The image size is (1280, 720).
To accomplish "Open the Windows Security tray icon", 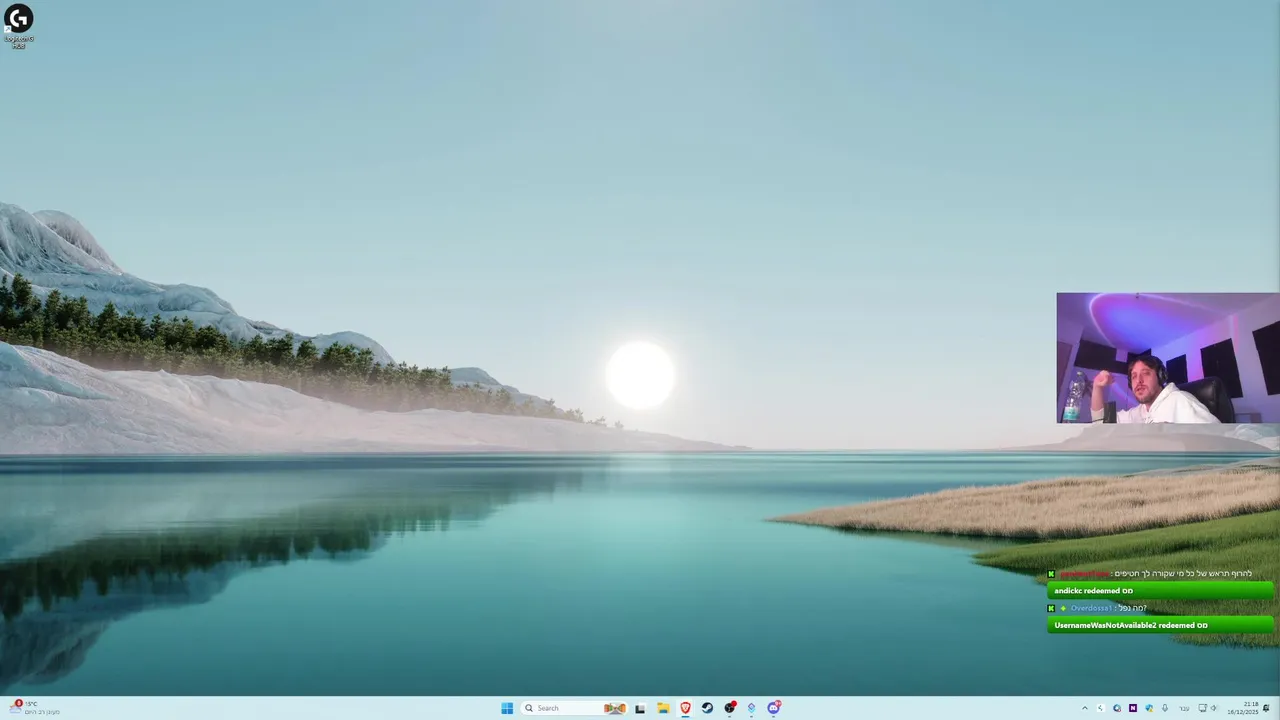I will click(x=1149, y=708).
